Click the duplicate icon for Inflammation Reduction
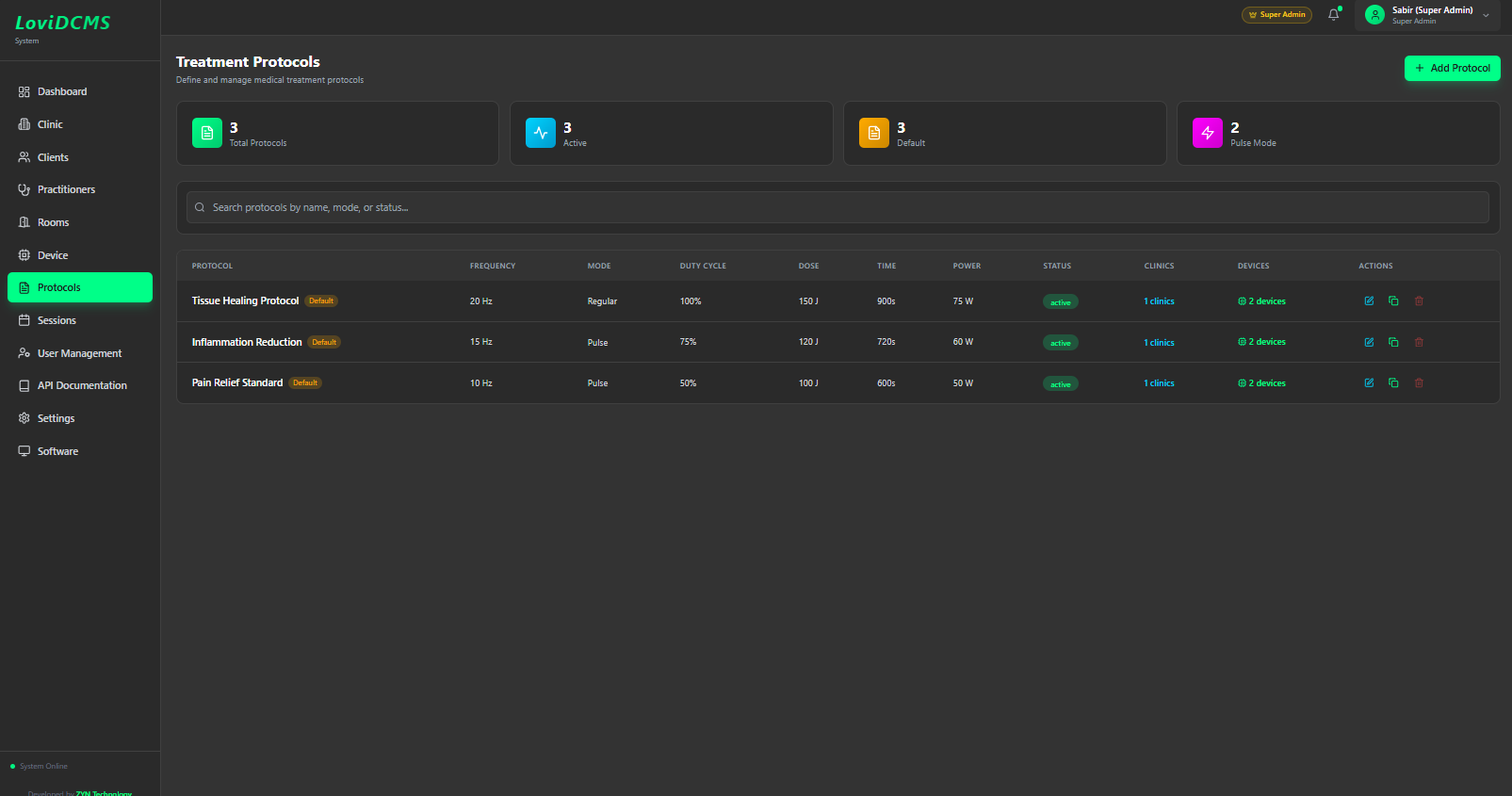 pyautogui.click(x=1393, y=343)
